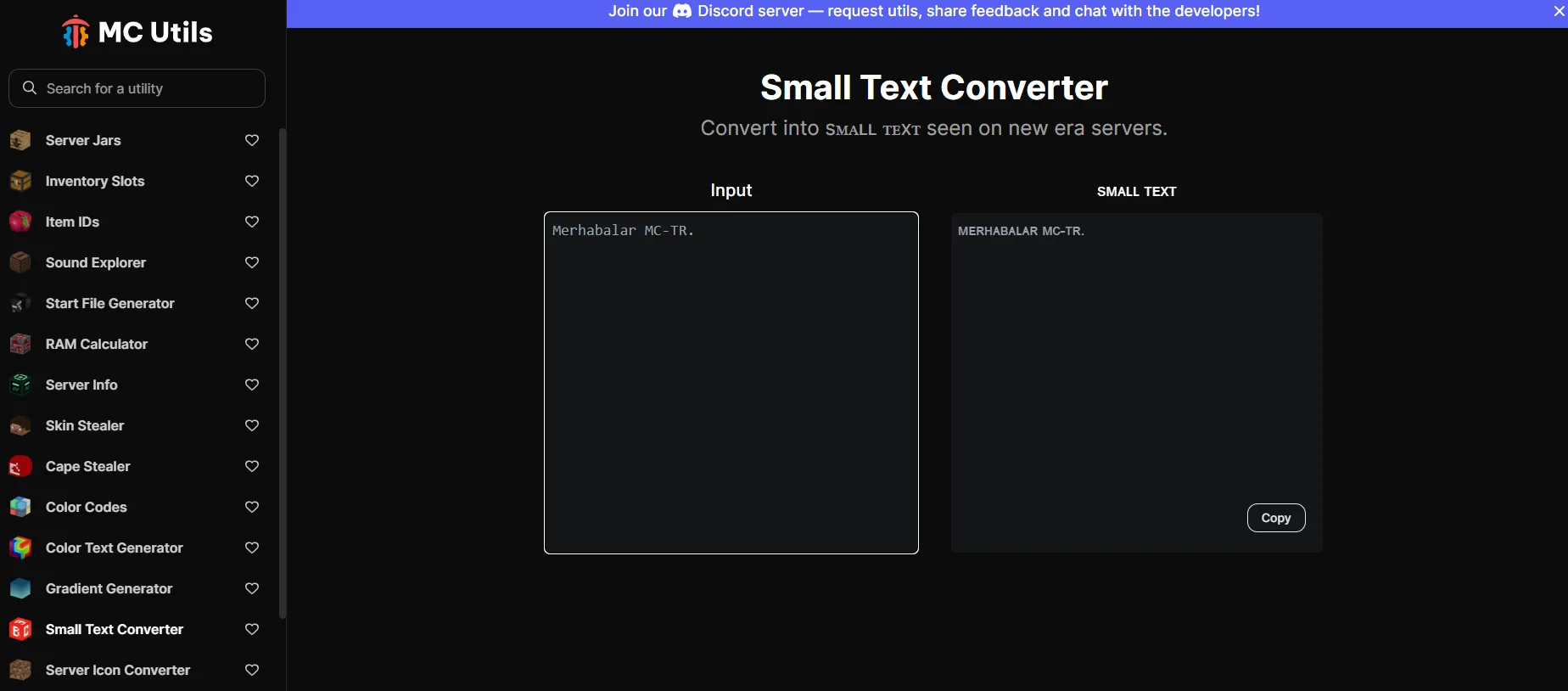Click the Color Codes cube icon
The image size is (1568, 691).
20,507
